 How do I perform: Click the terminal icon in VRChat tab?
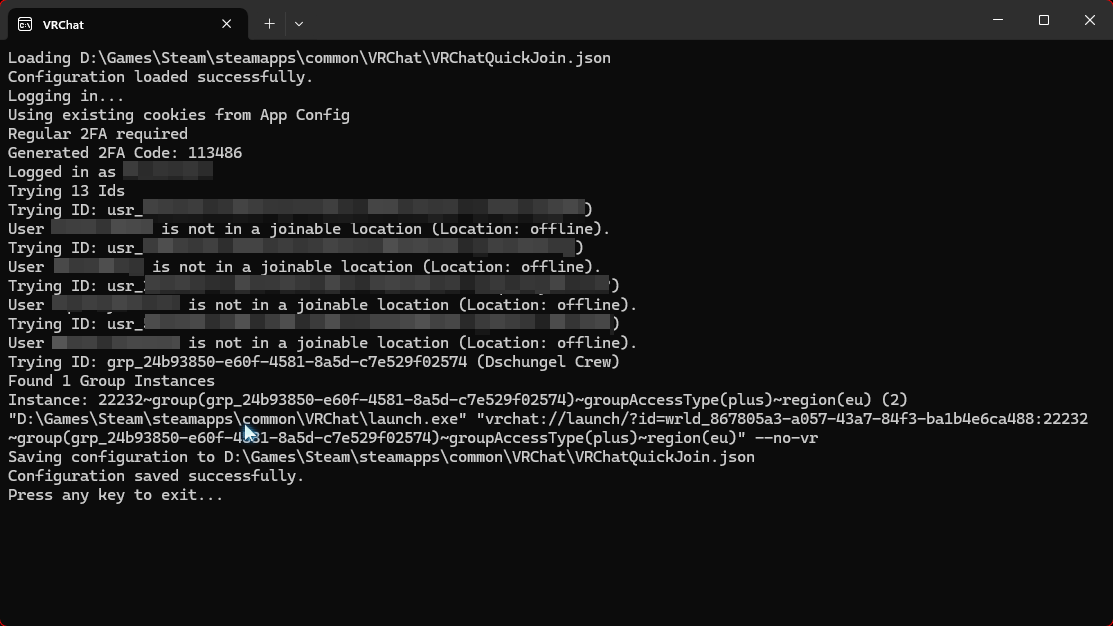tap(25, 24)
